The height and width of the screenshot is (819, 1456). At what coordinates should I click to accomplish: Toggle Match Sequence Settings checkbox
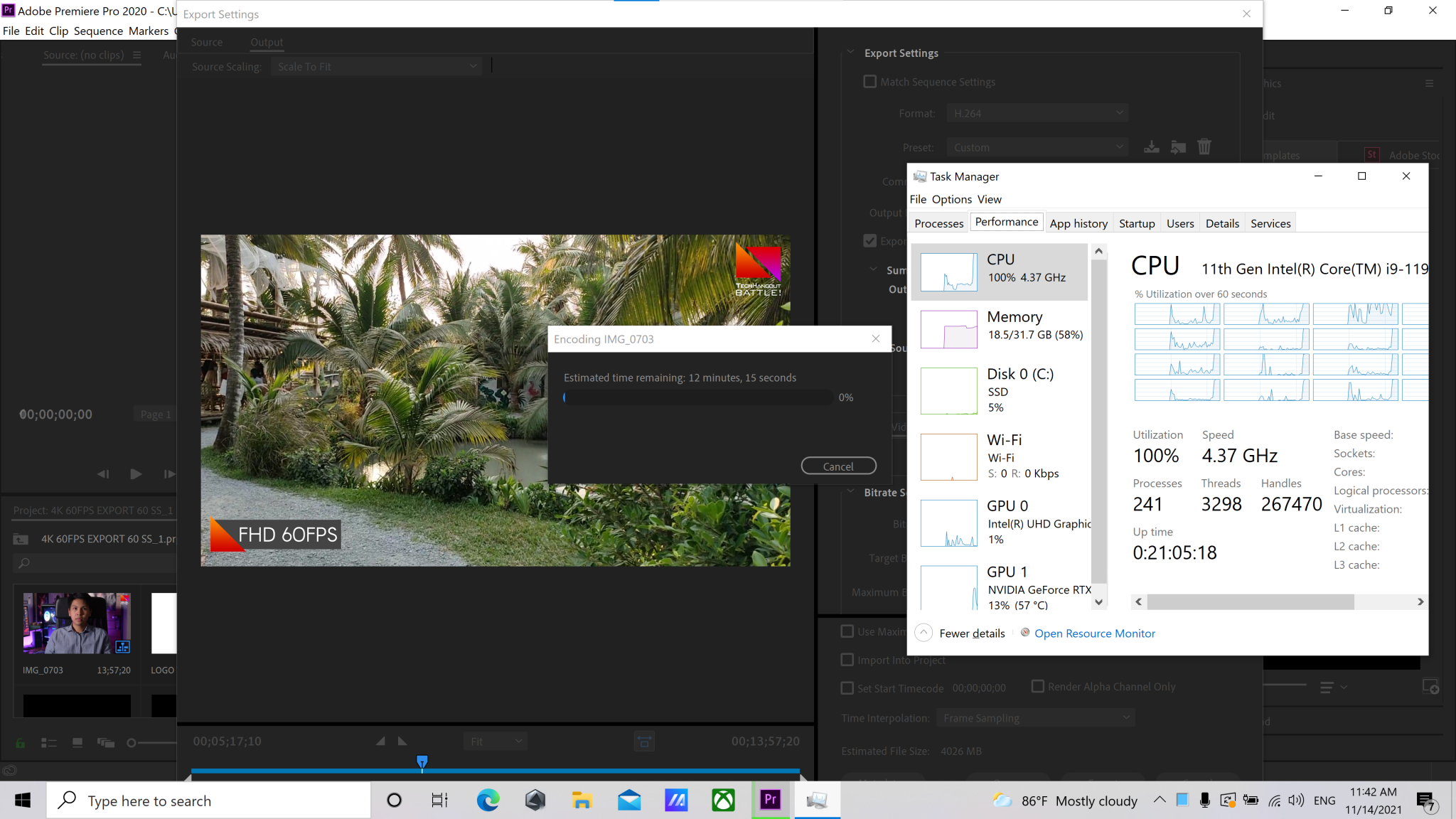click(869, 82)
